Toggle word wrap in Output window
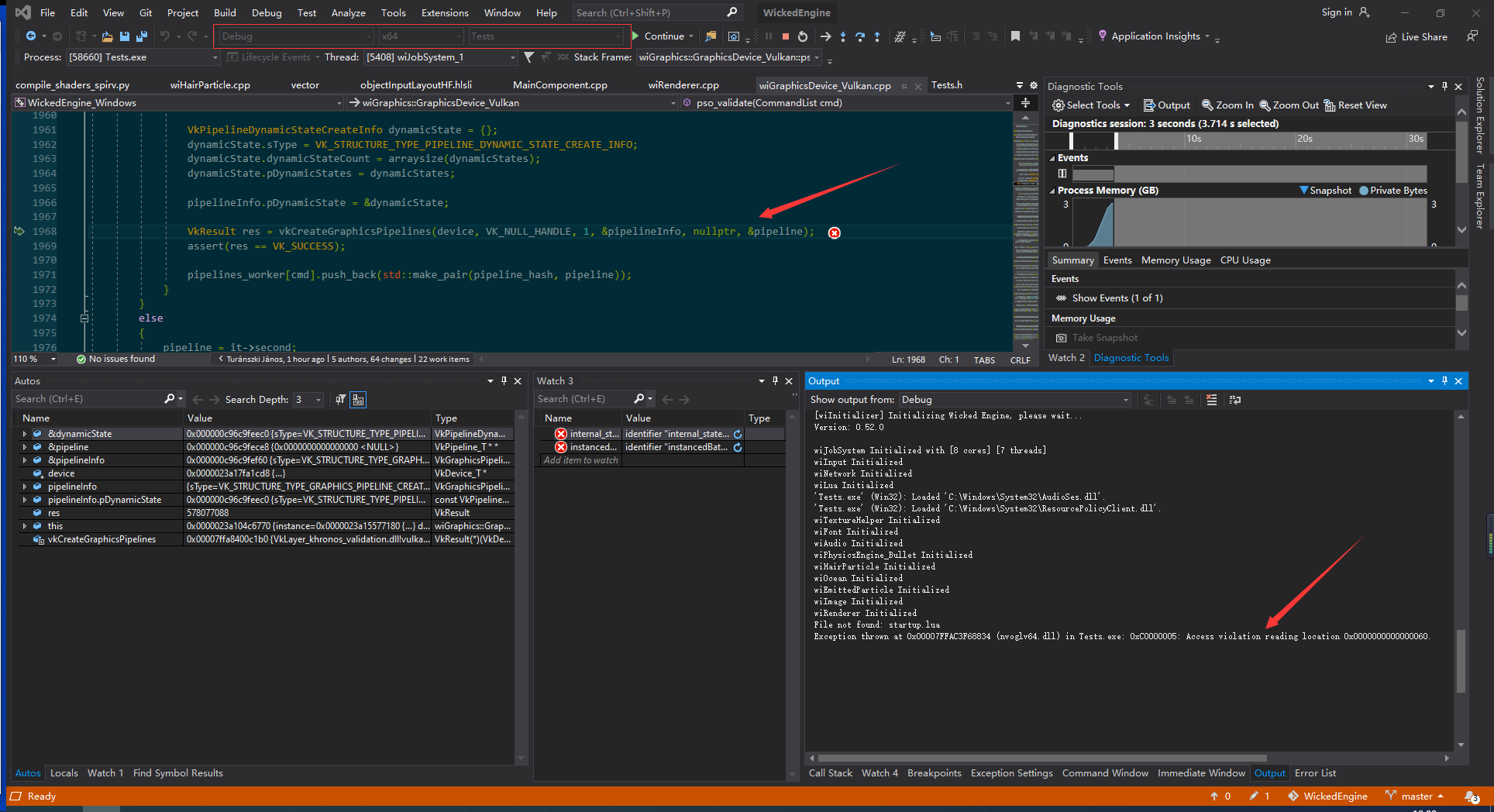This screenshot has height=812, width=1494. click(x=1235, y=400)
